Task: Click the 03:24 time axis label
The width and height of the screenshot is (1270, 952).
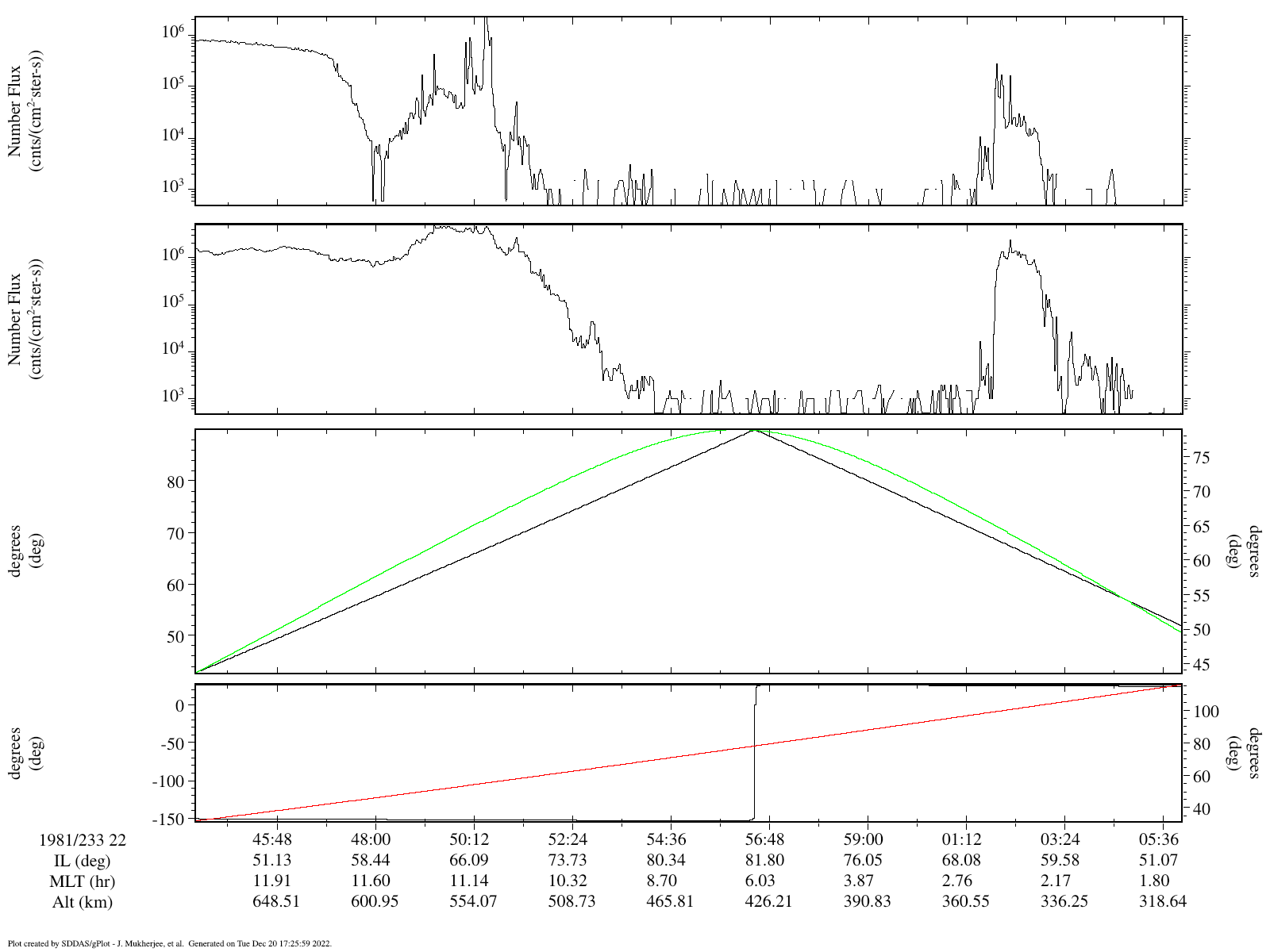Action: 1060,839
